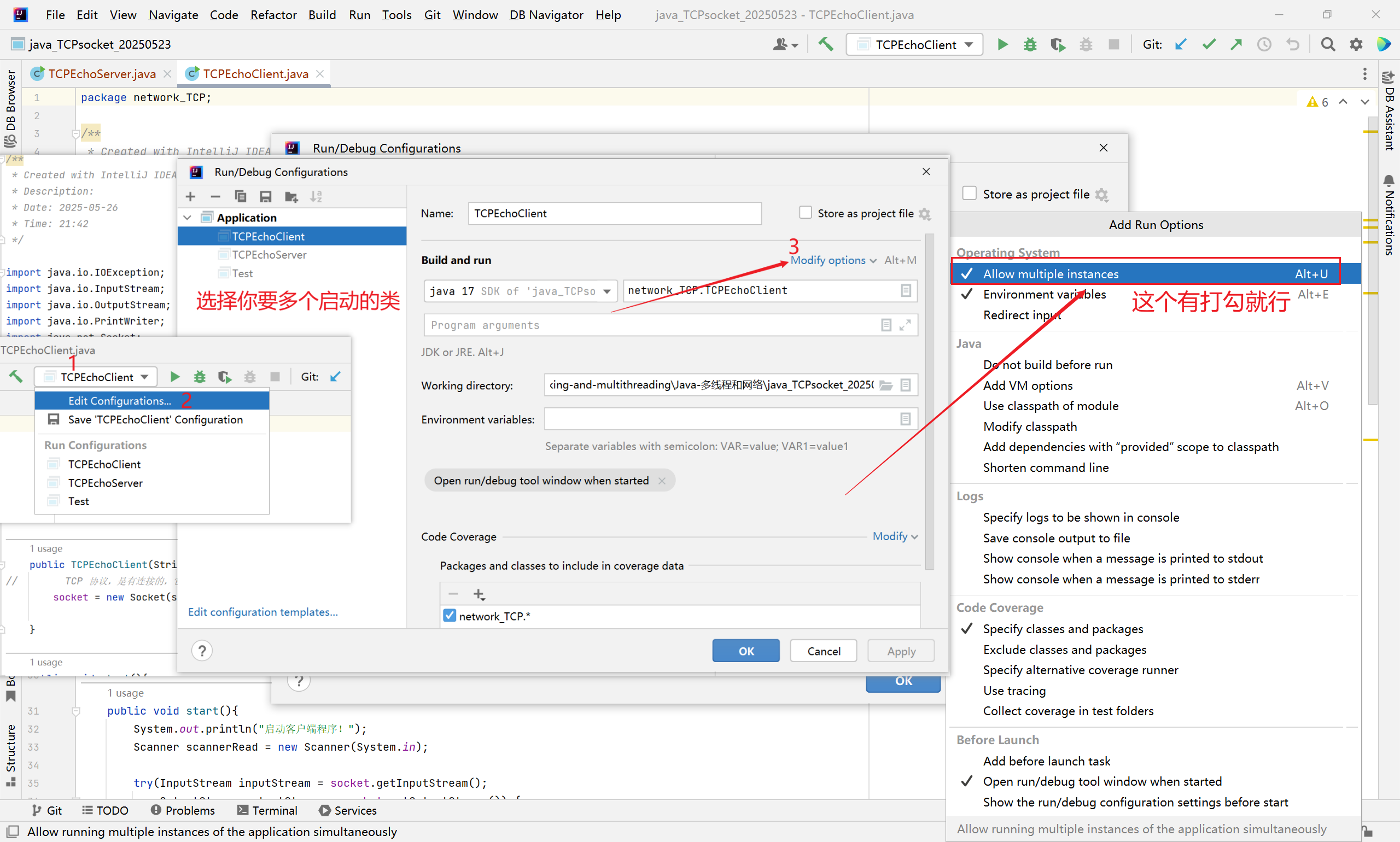1400x842 pixels.
Task: Click the dialog vertical scrollbar
Action: pos(929,397)
